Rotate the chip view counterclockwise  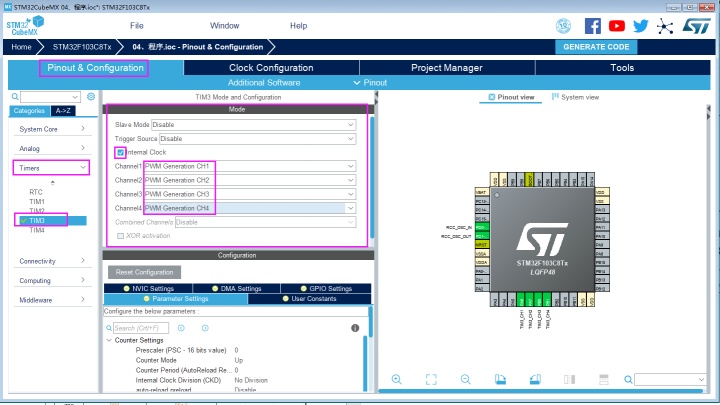pos(535,379)
